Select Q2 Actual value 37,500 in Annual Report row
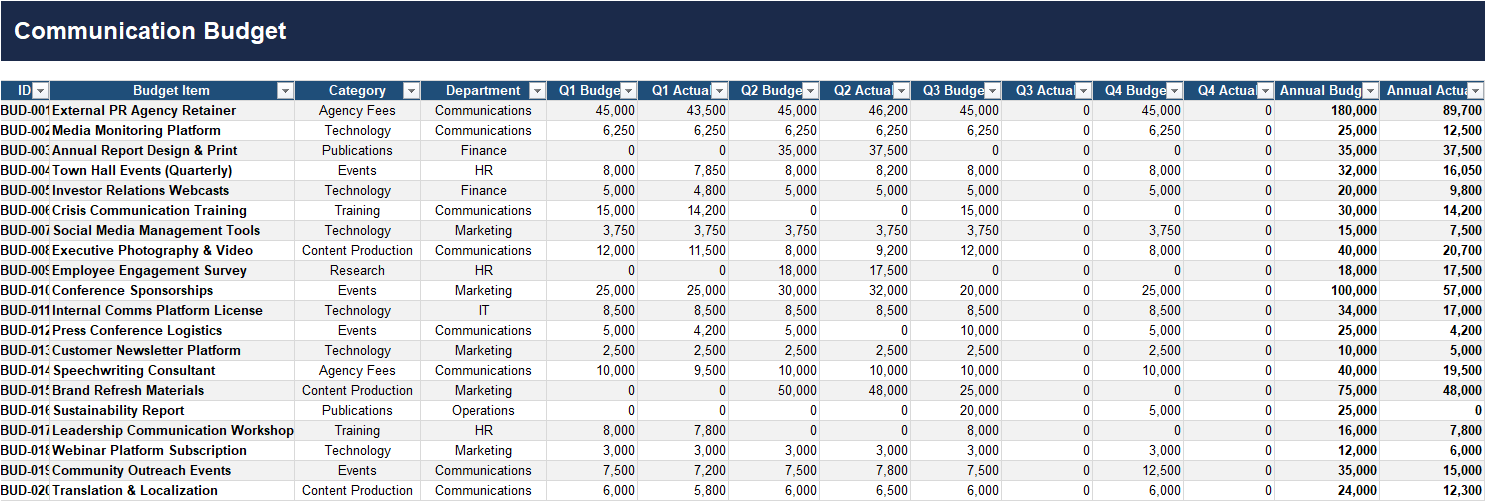Image resolution: width=1485 pixels, height=501 pixels. pos(865,151)
